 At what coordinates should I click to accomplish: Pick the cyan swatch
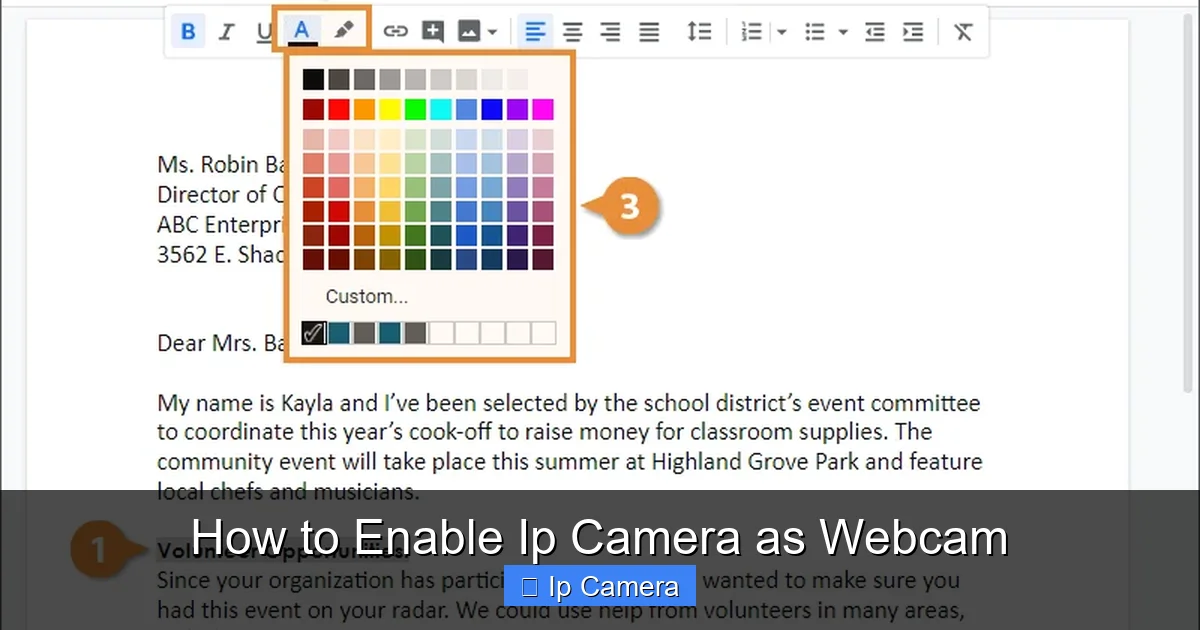441,109
